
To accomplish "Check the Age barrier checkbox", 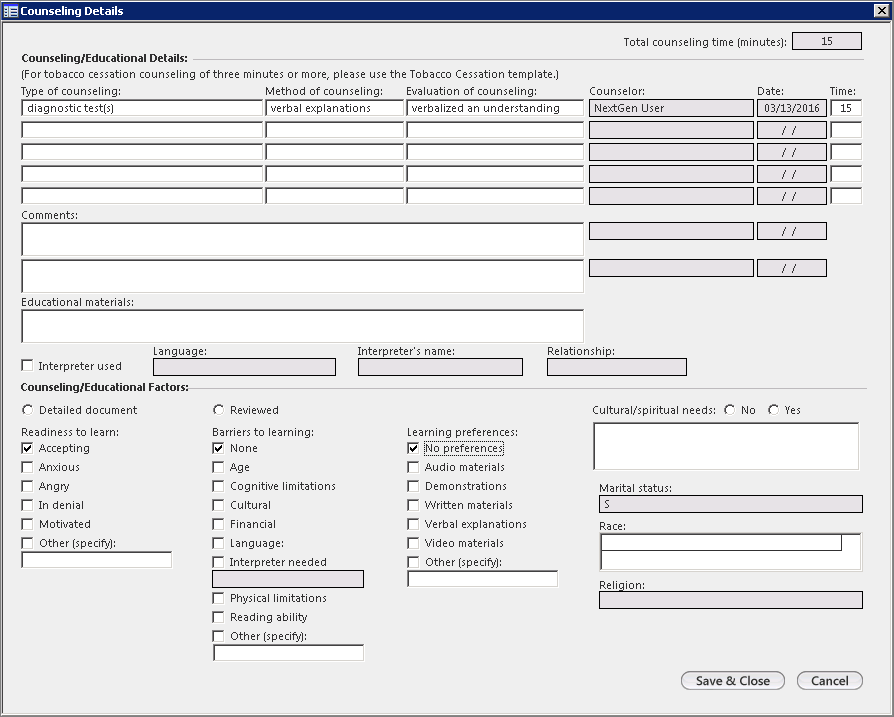I will point(218,467).
